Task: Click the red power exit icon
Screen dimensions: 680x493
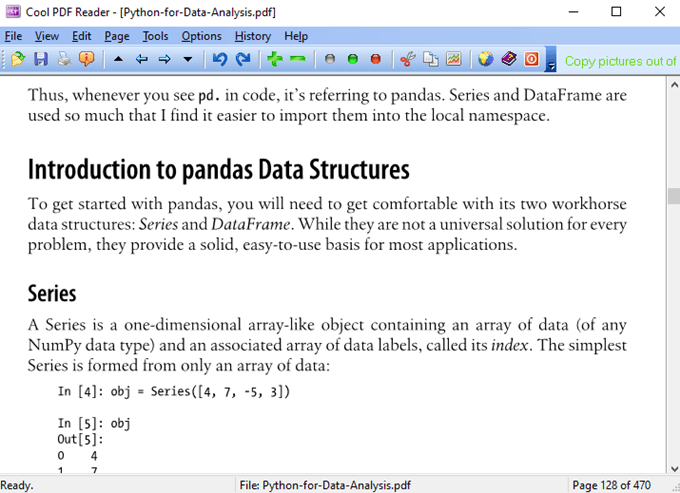Action: click(532, 59)
